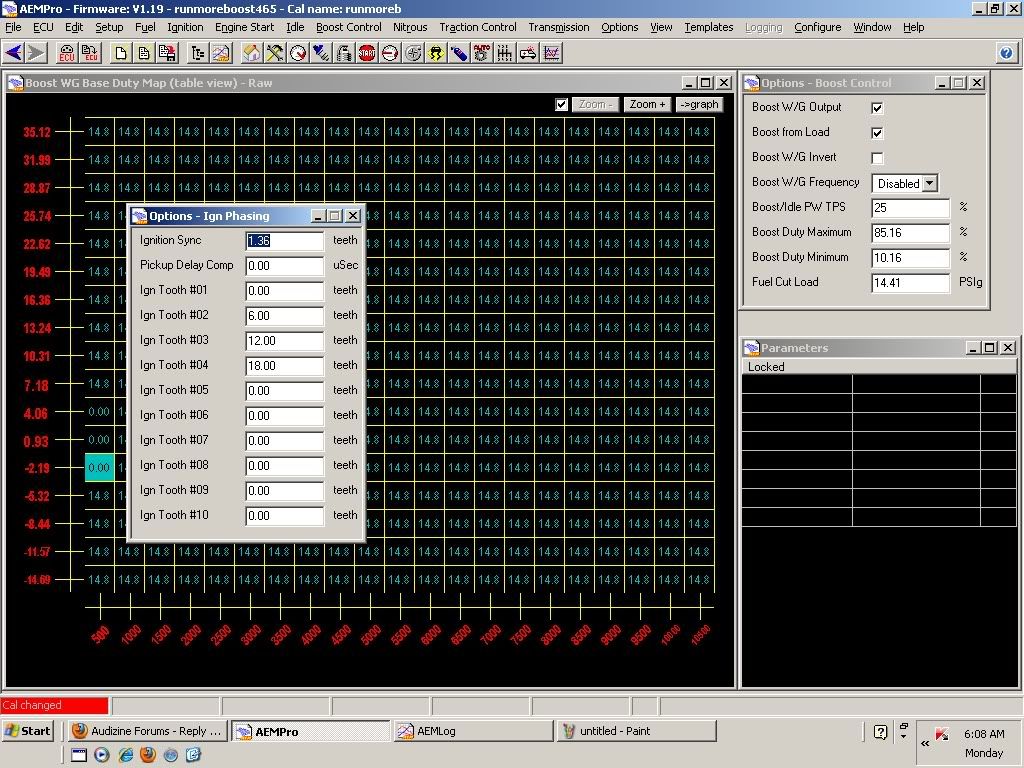Click the Ign Tooth #02 input field
1024x768 pixels.
285,316
